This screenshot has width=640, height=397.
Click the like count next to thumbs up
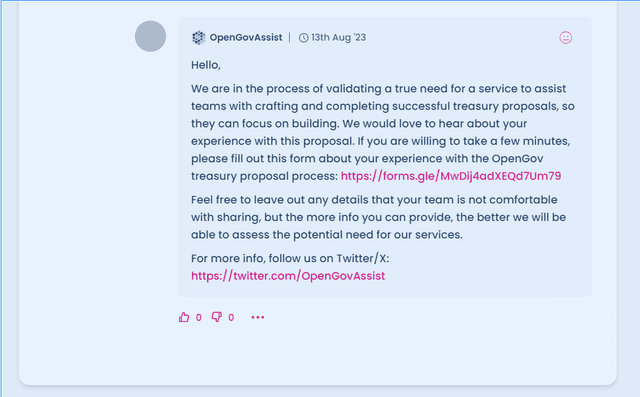[x=198, y=317]
